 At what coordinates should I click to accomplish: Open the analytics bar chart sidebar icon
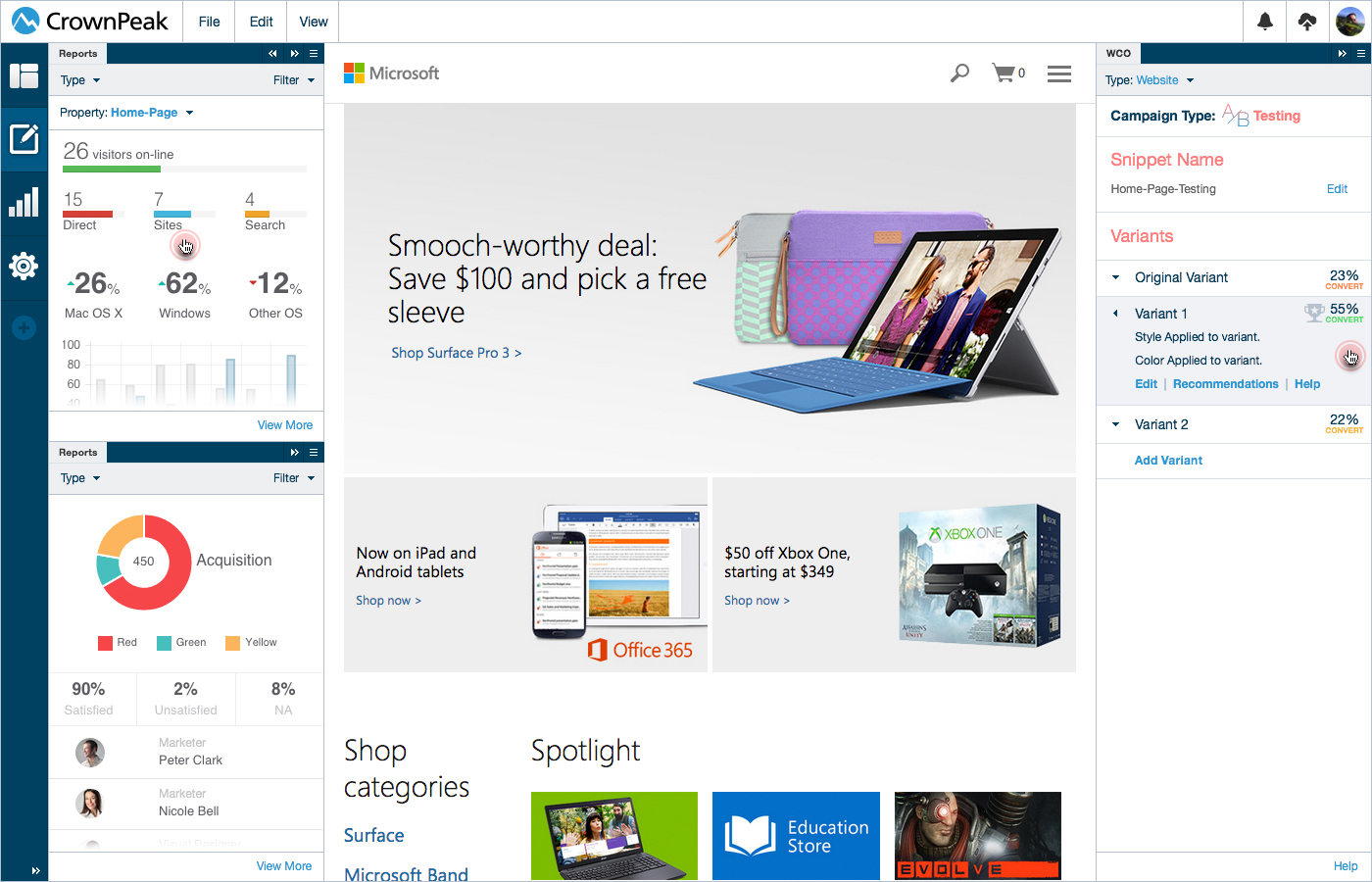point(24,203)
